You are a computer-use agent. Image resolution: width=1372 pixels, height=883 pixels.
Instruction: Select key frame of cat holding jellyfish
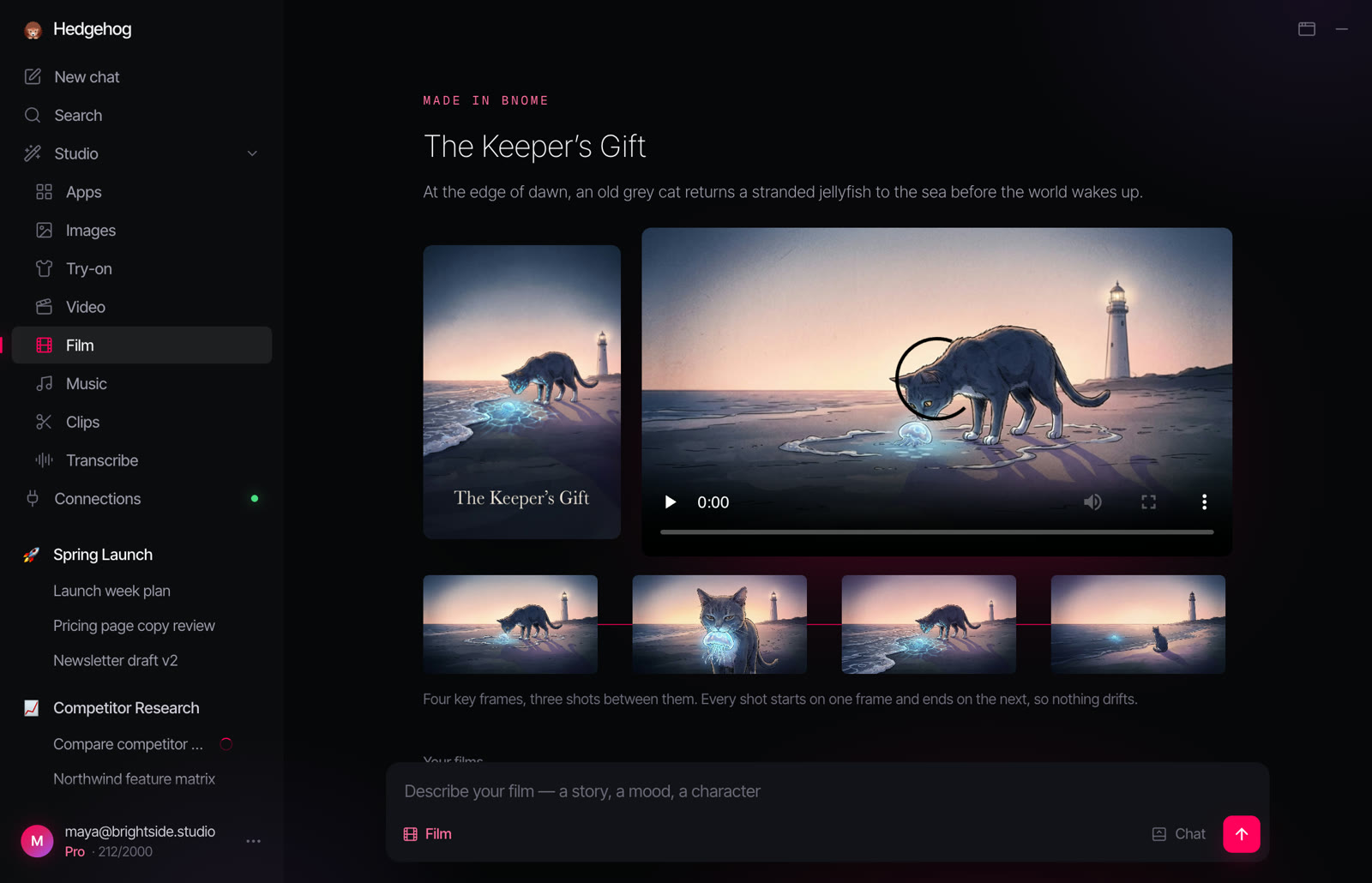719,624
